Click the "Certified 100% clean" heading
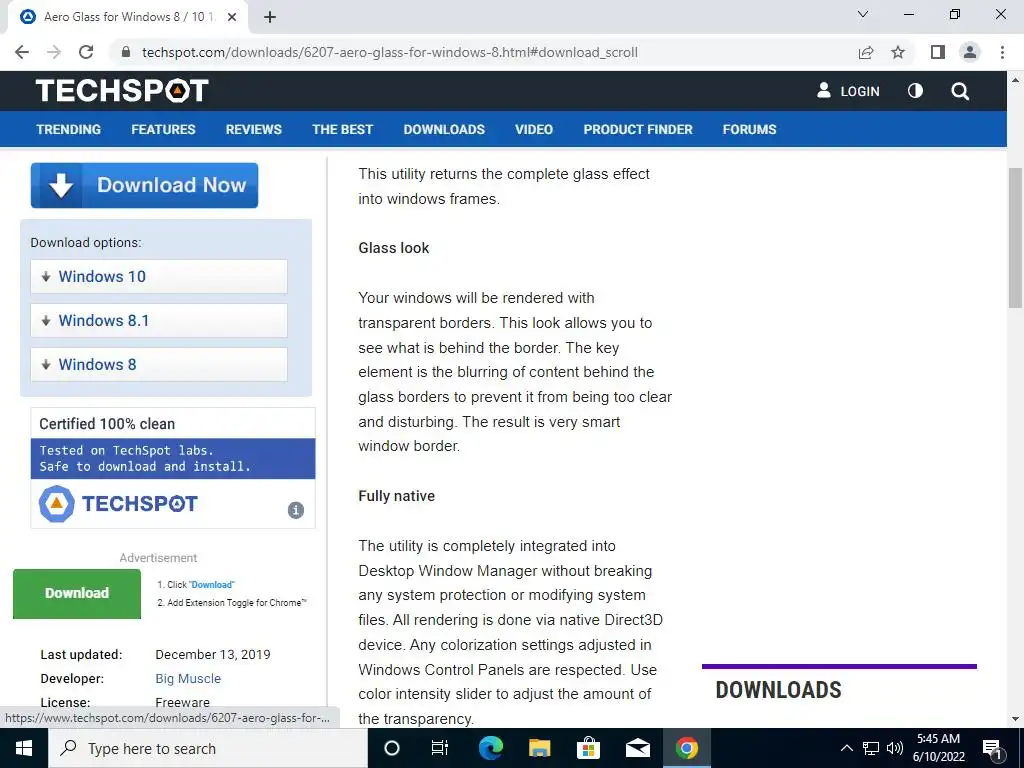Viewport: 1024px width, 768px height. tap(107, 424)
